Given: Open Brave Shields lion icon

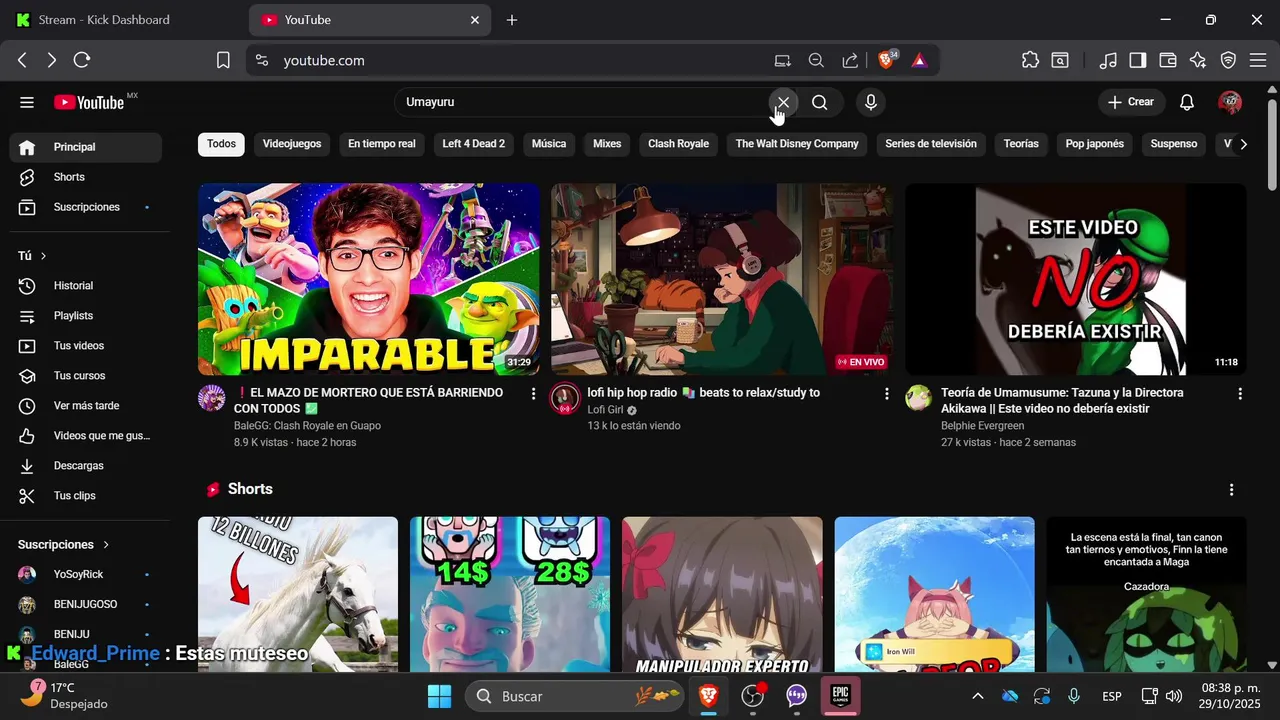Looking at the screenshot, I should click(886, 60).
